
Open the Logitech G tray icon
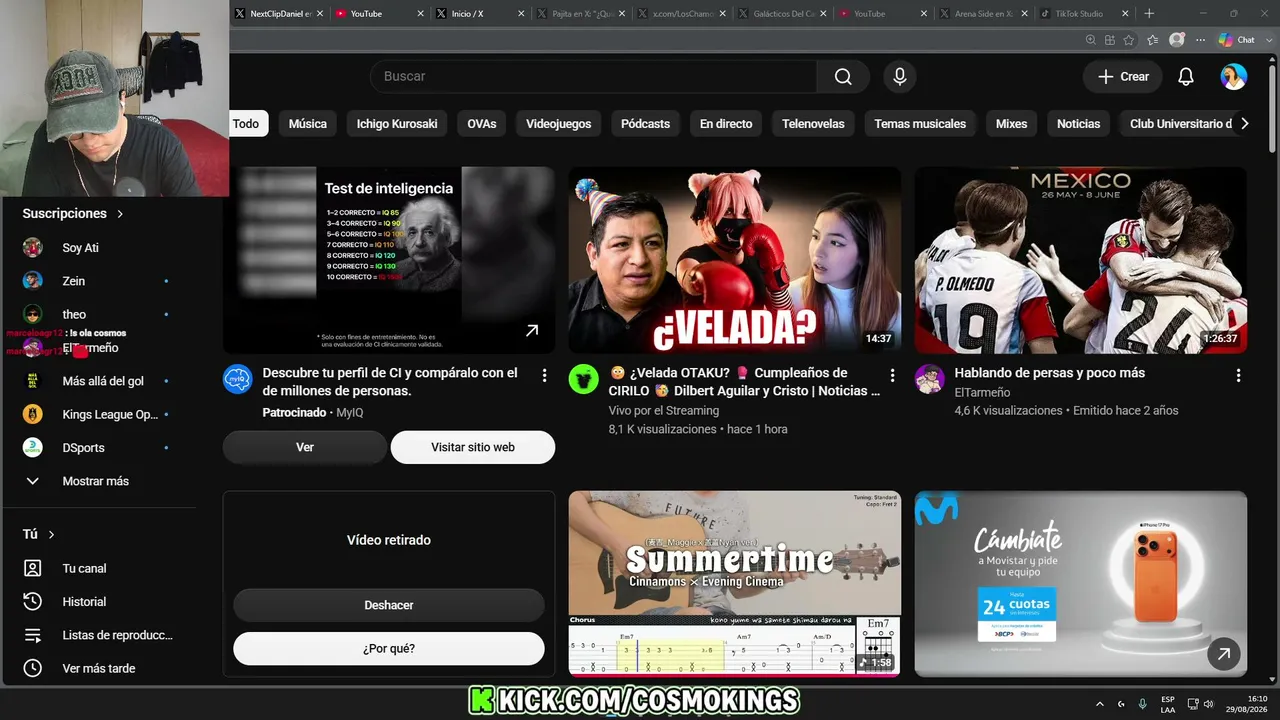(1121, 704)
